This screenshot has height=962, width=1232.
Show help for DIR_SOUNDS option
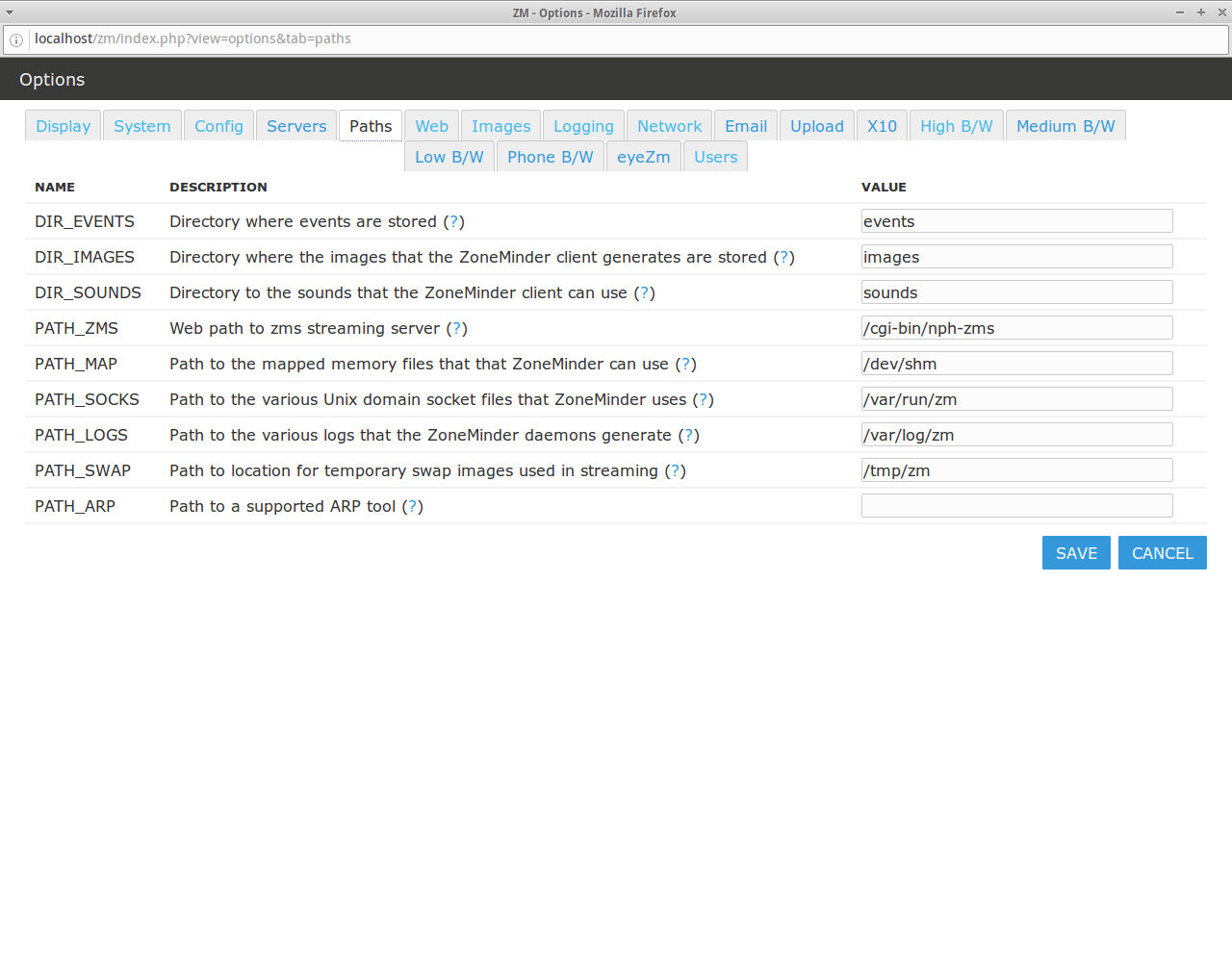645,292
